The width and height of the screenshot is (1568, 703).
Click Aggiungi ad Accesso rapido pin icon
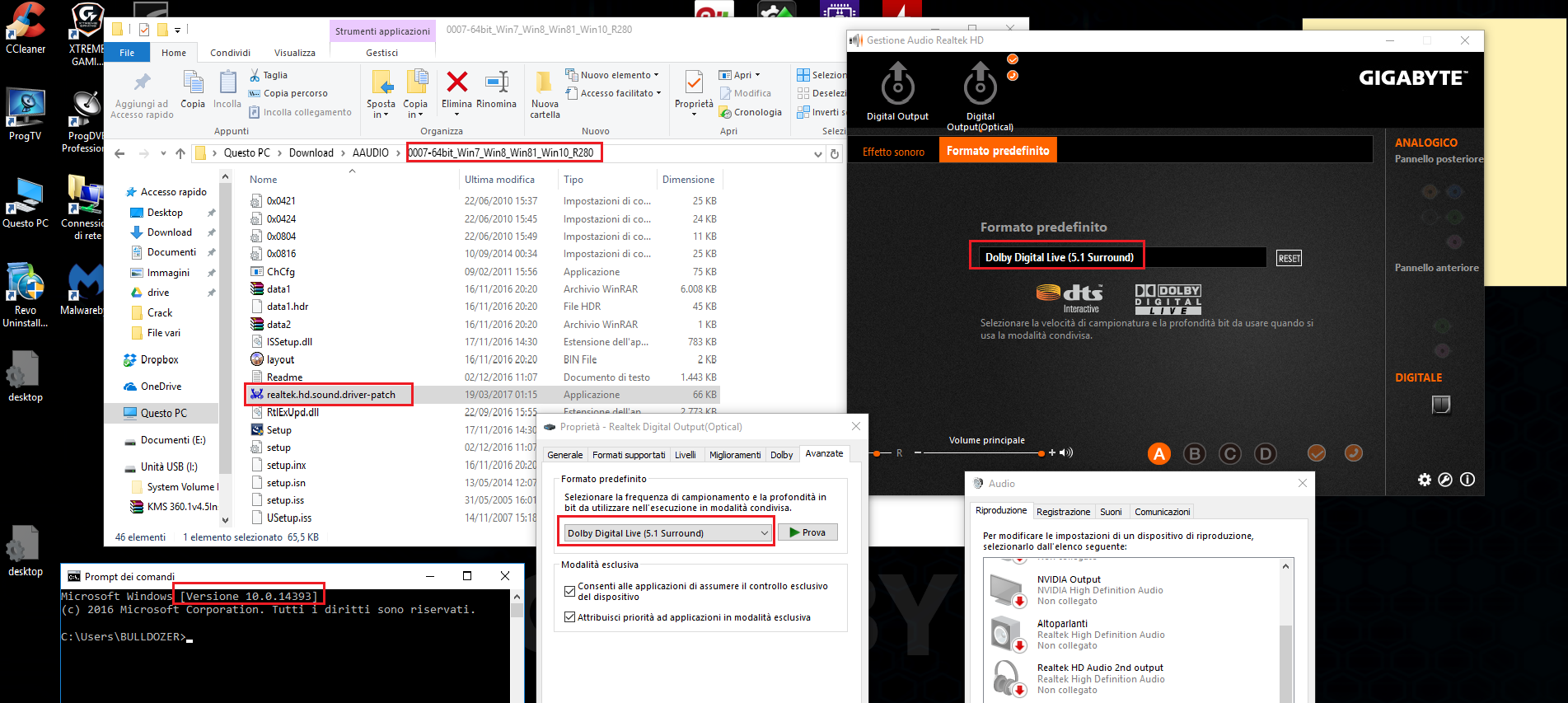pos(143,82)
